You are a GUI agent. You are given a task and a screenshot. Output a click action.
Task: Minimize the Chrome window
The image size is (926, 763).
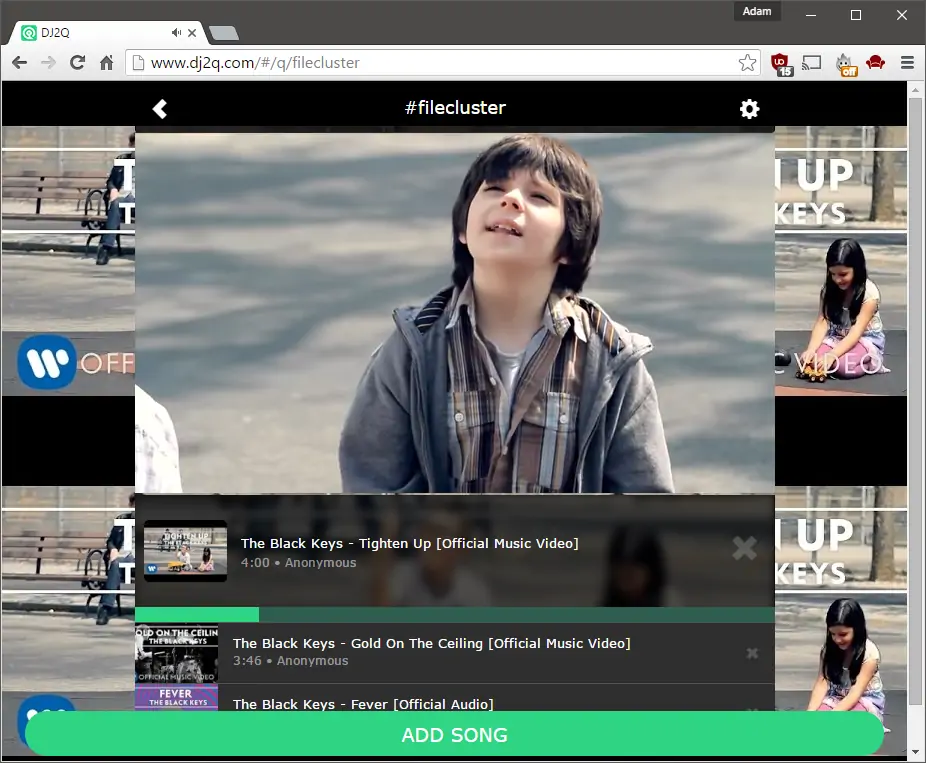pos(811,15)
